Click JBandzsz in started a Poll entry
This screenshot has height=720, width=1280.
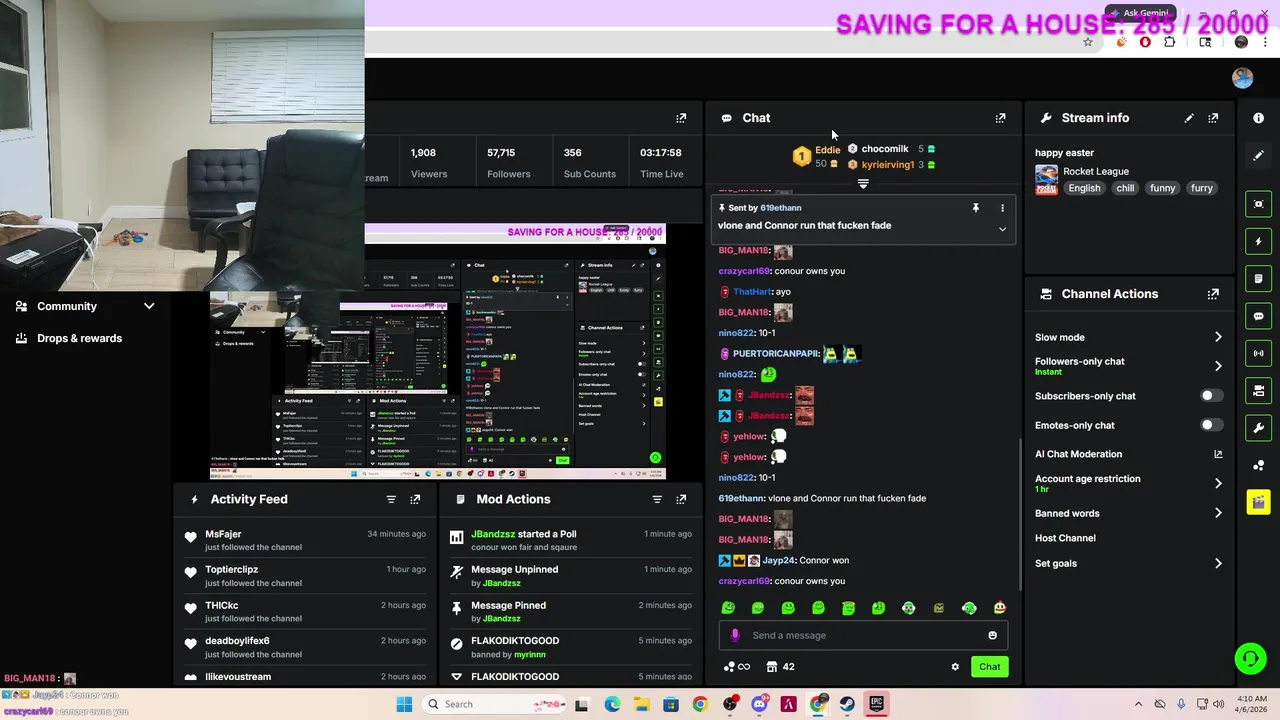tap(493, 534)
